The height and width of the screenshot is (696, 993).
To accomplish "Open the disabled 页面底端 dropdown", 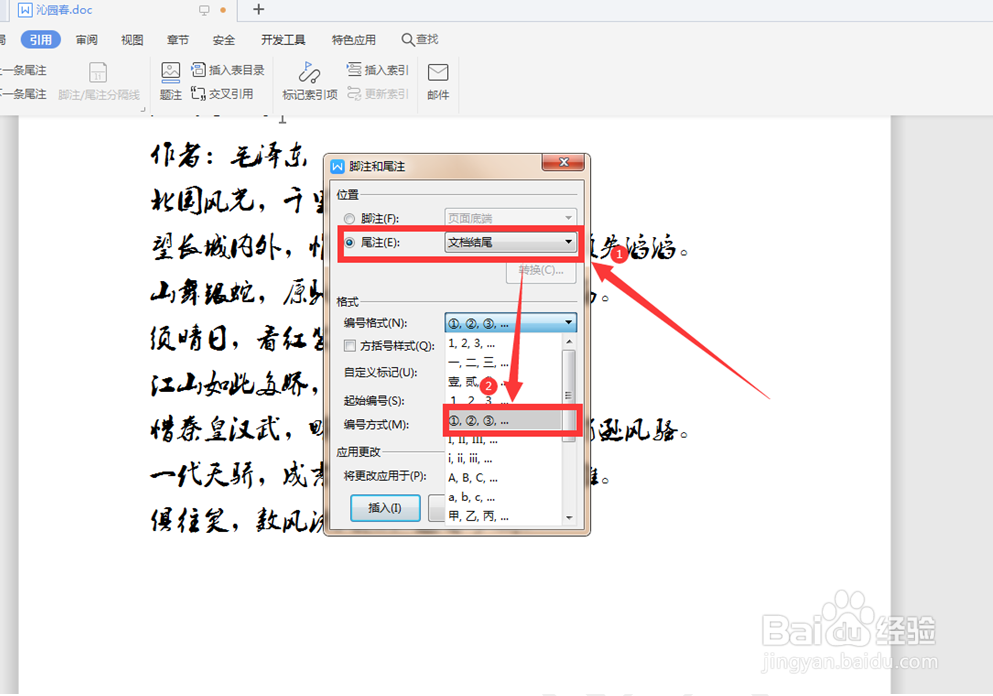I will (x=510, y=218).
